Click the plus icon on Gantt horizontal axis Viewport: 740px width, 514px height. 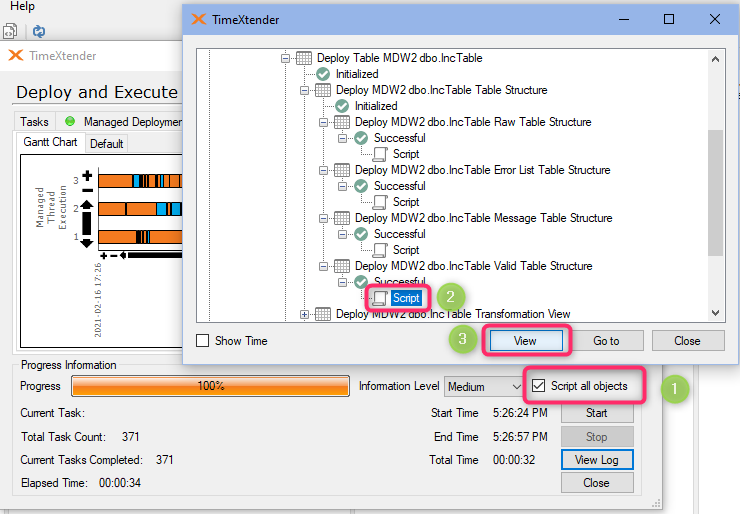click(x=104, y=255)
